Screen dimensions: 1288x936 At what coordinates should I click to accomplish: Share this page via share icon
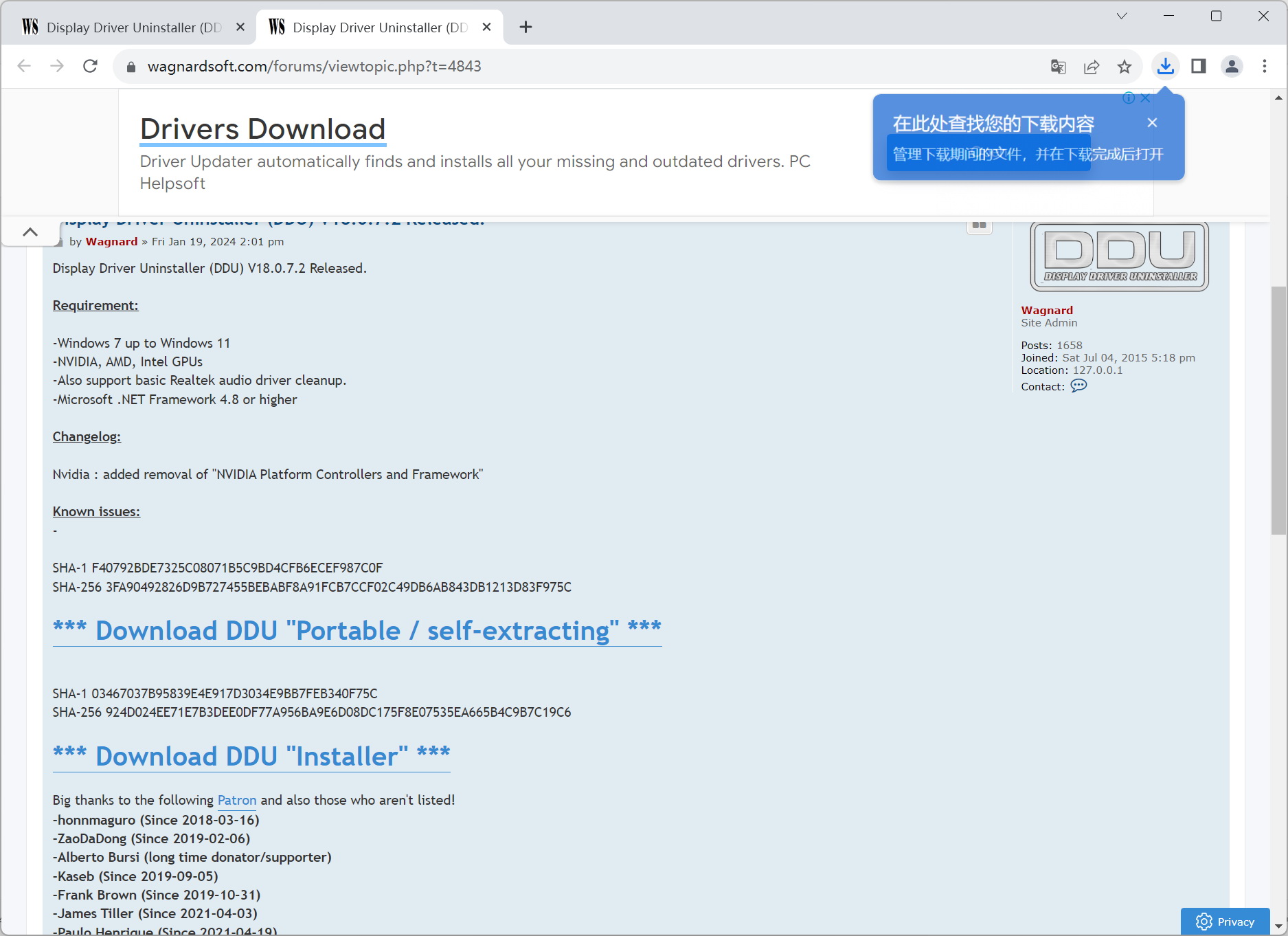[x=1092, y=67]
